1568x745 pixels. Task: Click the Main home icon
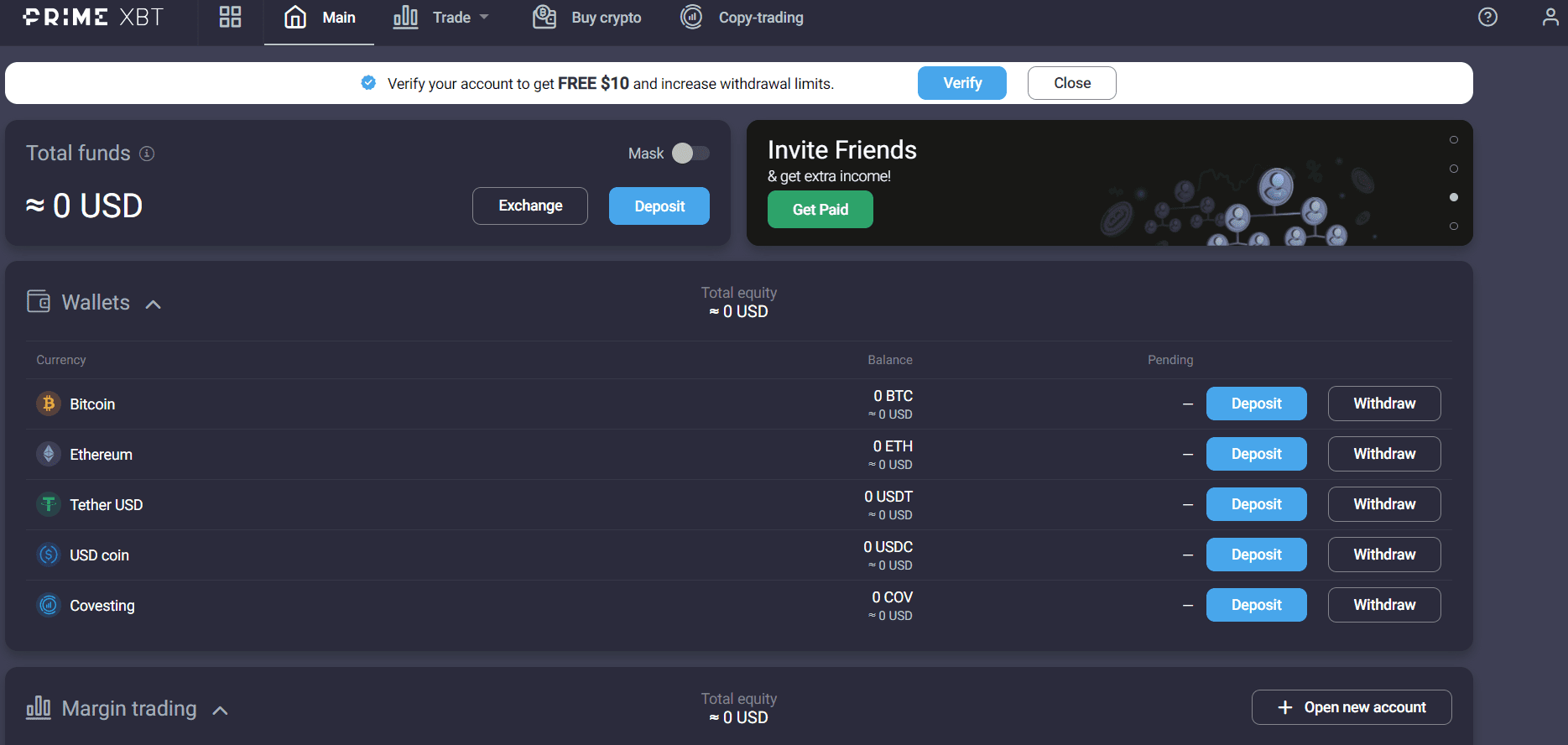295,17
